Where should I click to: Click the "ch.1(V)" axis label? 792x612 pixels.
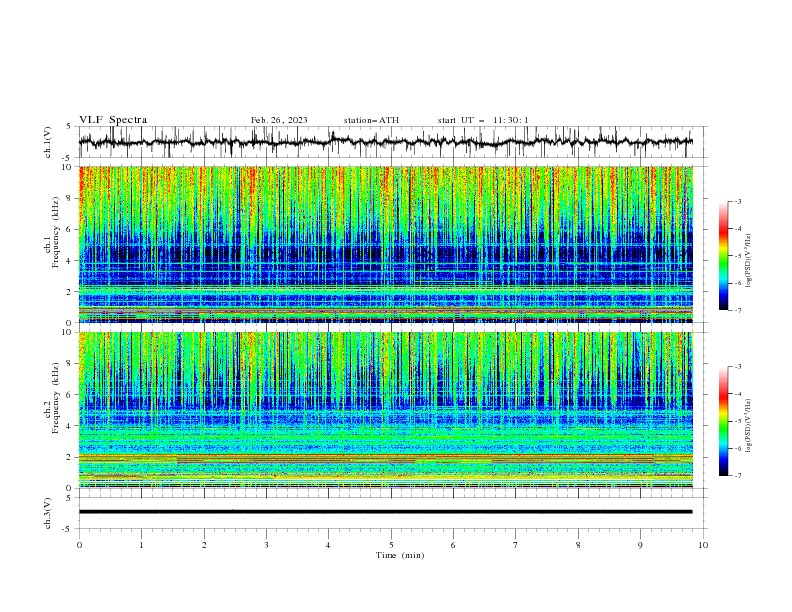(48, 142)
